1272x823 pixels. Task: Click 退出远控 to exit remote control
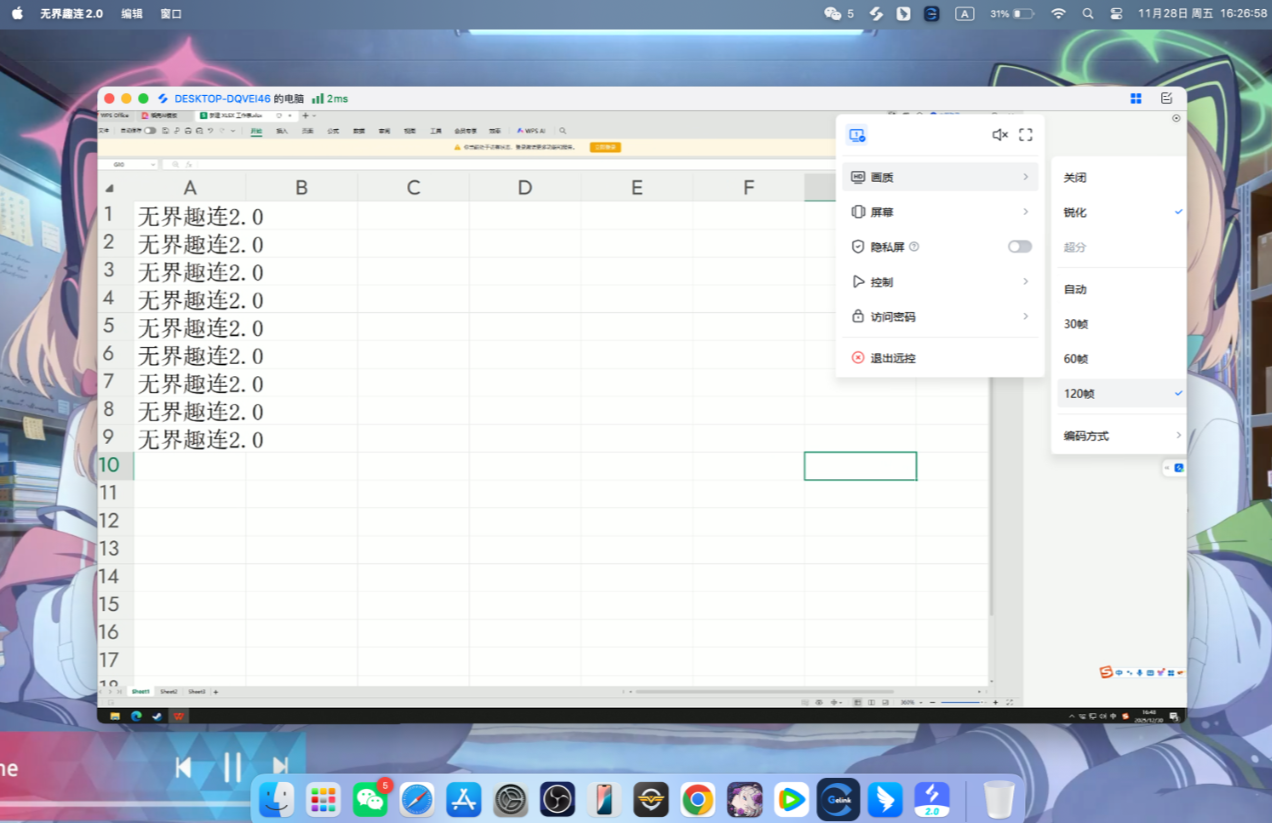892,358
